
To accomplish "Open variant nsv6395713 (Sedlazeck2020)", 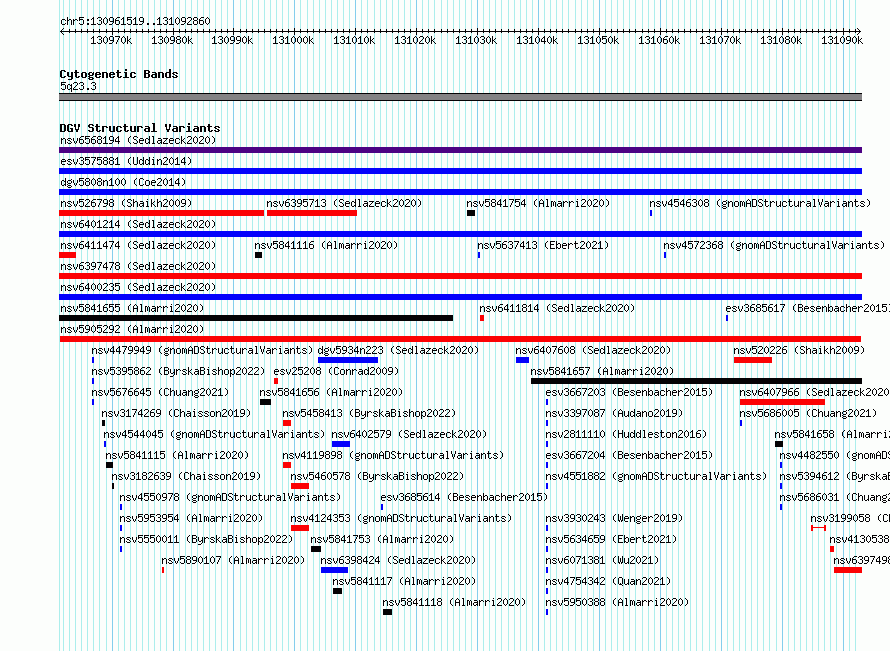I will (x=344, y=203).
